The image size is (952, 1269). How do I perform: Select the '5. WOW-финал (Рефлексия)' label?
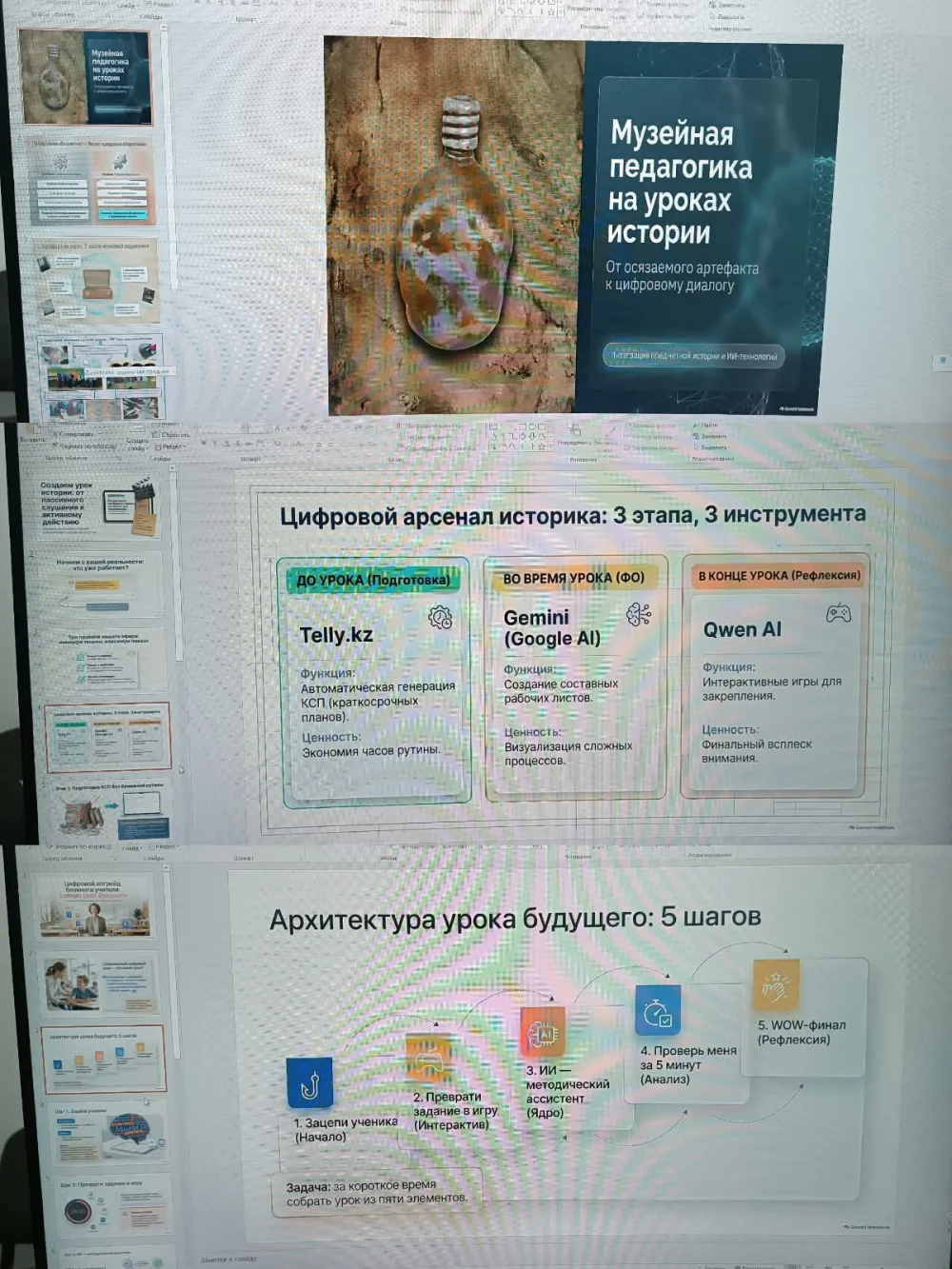pos(802,1032)
